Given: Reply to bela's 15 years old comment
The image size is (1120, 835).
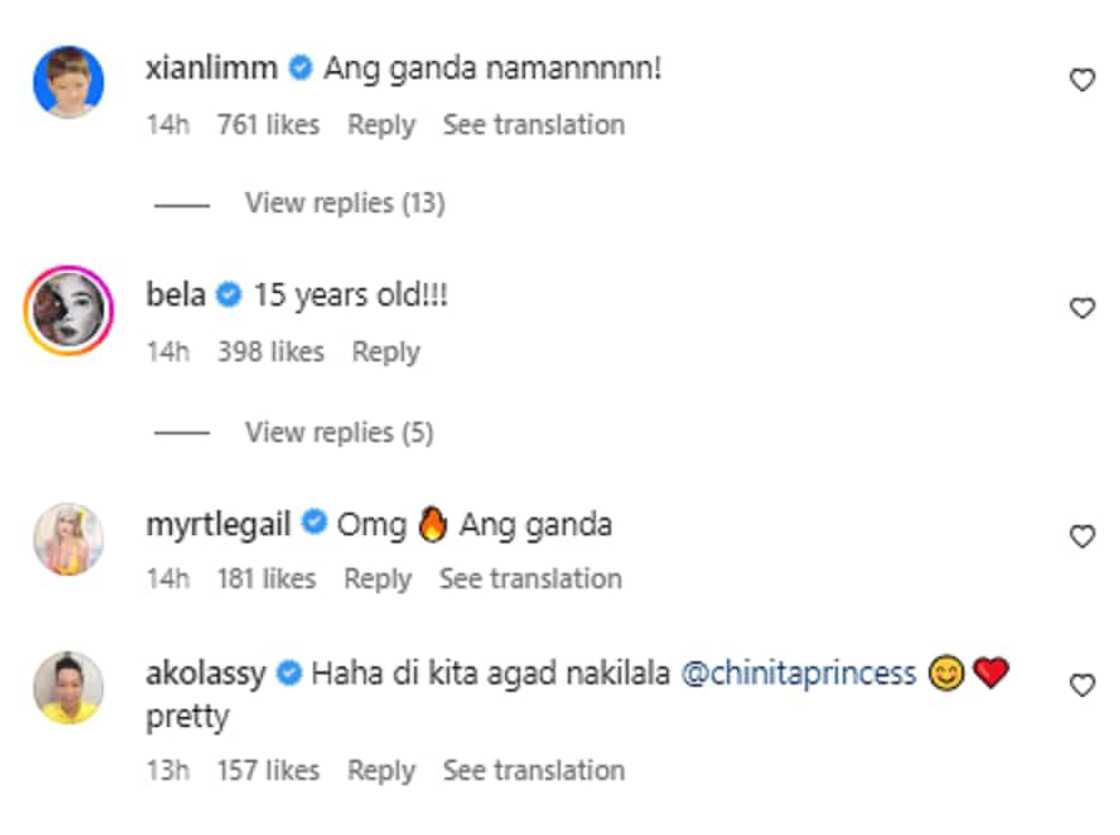Looking at the screenshot, I should tap(386, 352).
